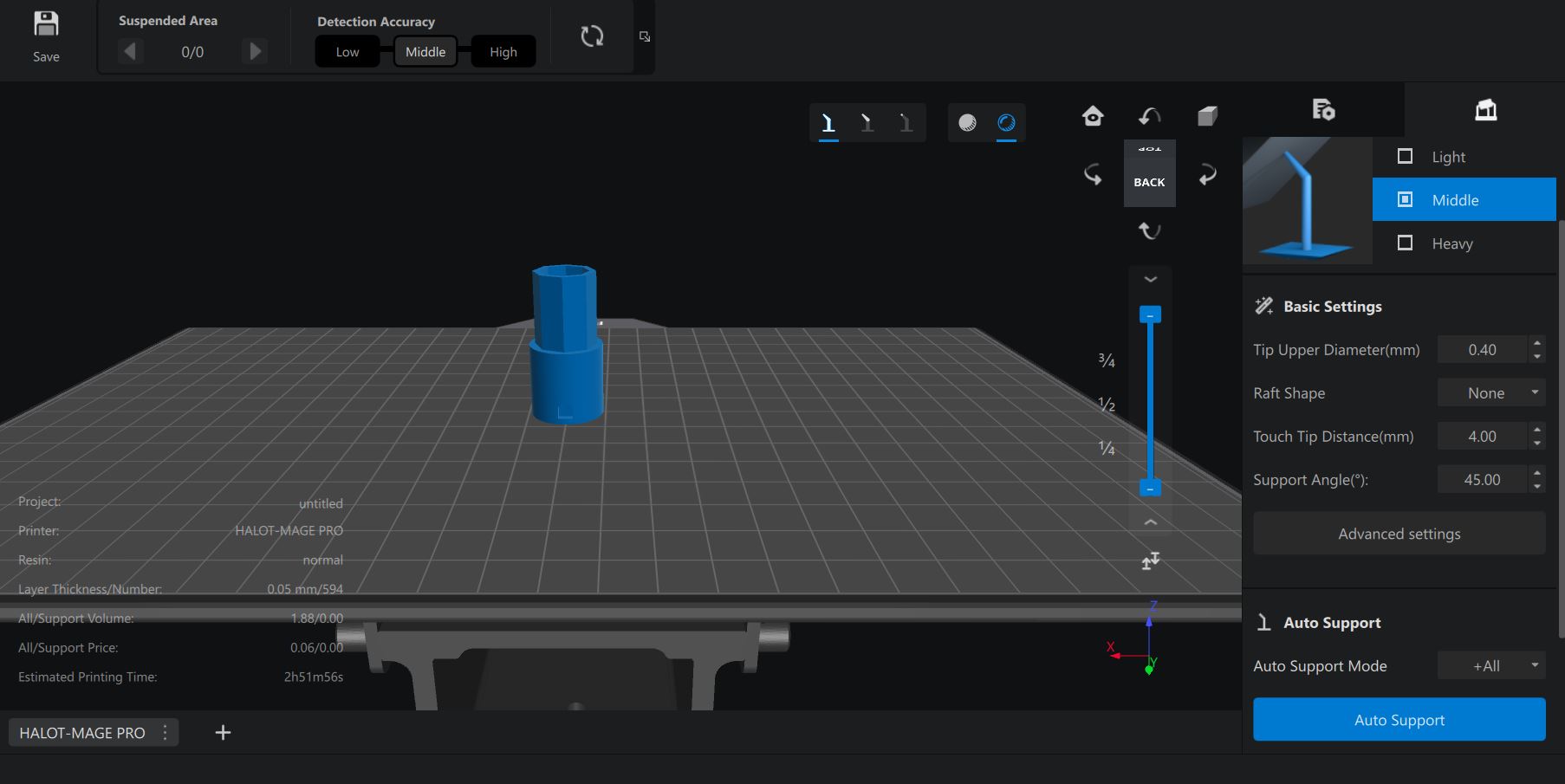Select the first support tip shape icon
This screenshot has width=1565, height=784.
(828, 122)
